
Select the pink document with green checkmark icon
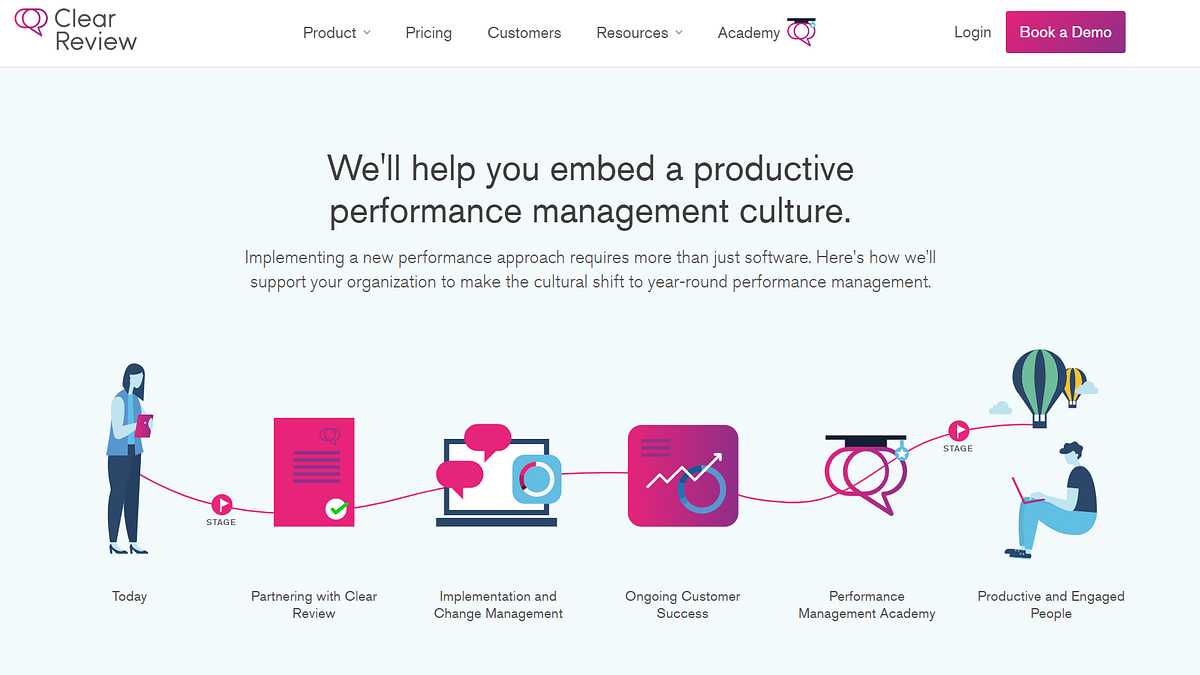point(314,471)
